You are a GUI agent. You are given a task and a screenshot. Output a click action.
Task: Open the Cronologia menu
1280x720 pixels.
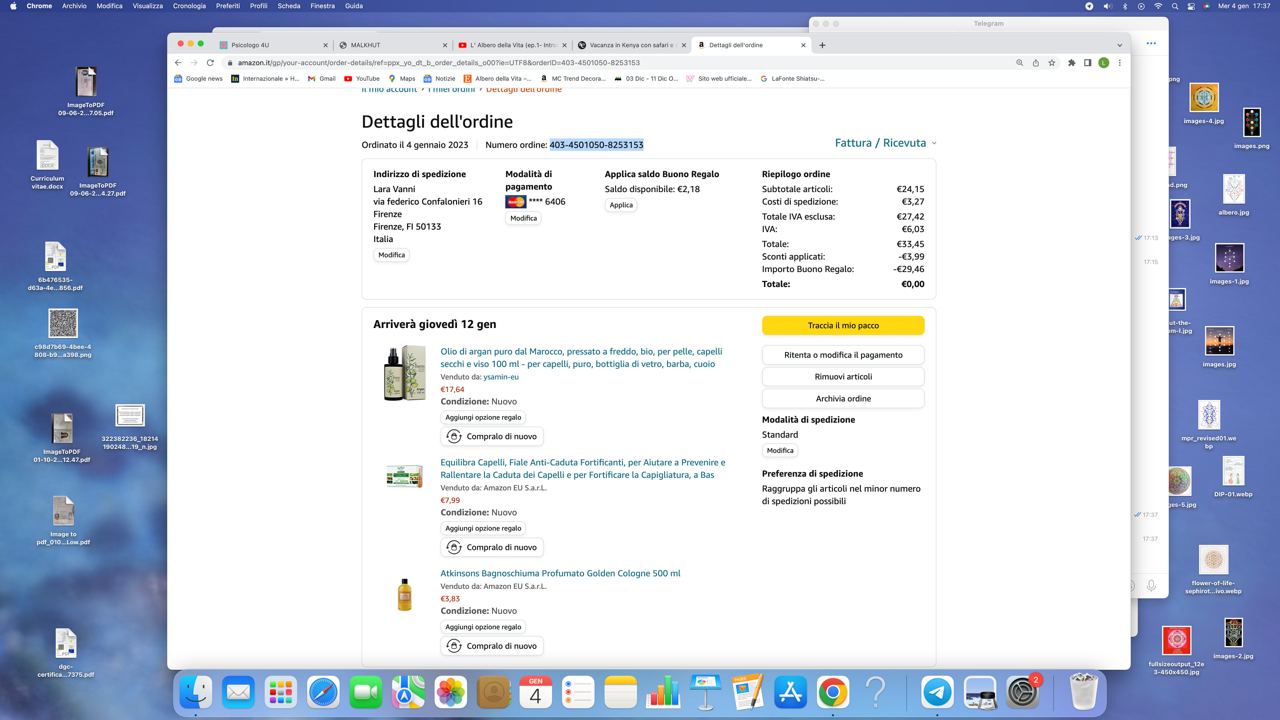pyautogui.click(x=189, y=6)
